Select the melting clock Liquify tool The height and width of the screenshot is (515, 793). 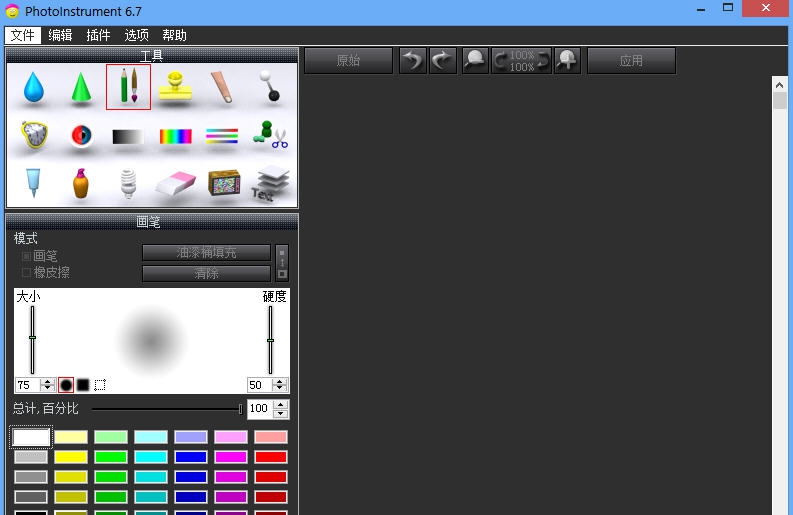(34, 135)
